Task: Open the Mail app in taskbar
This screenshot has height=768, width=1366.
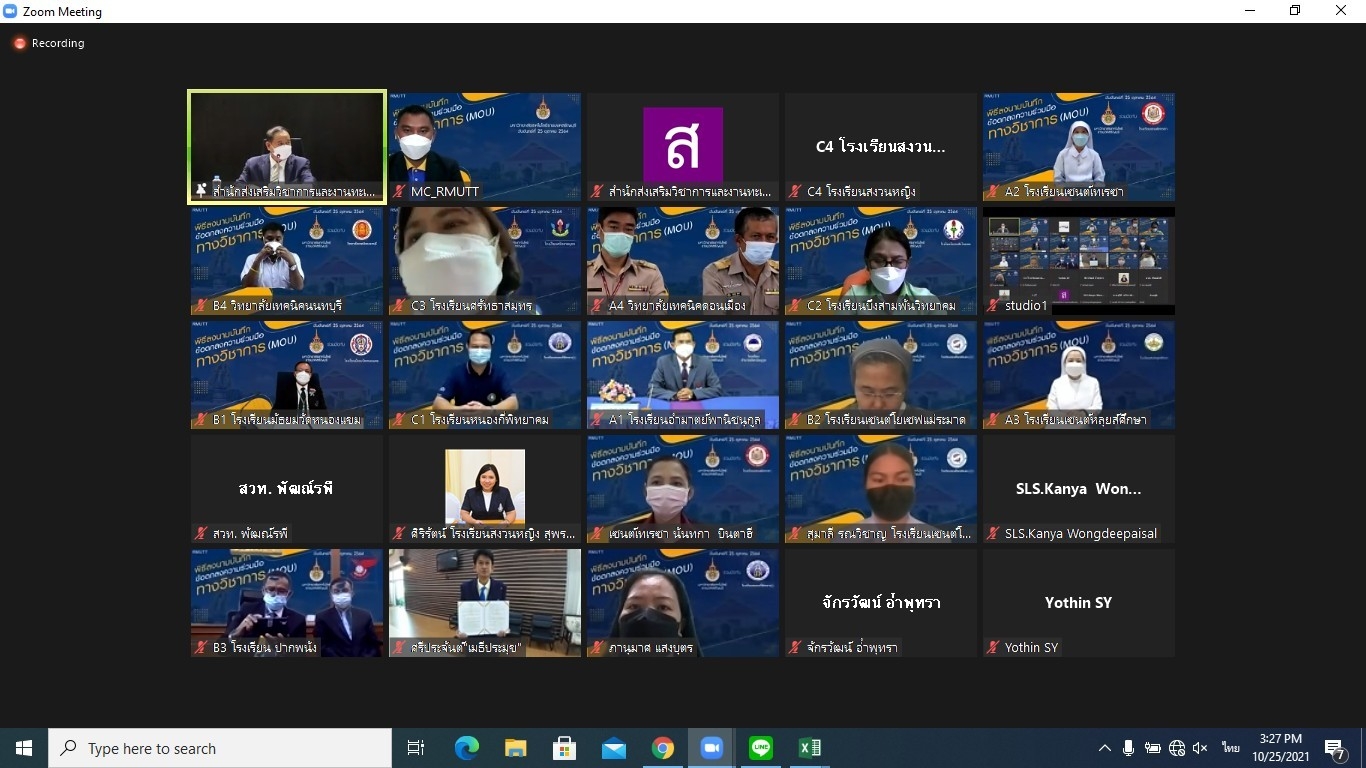Action: pyautogui.click(x=613, y=748)
